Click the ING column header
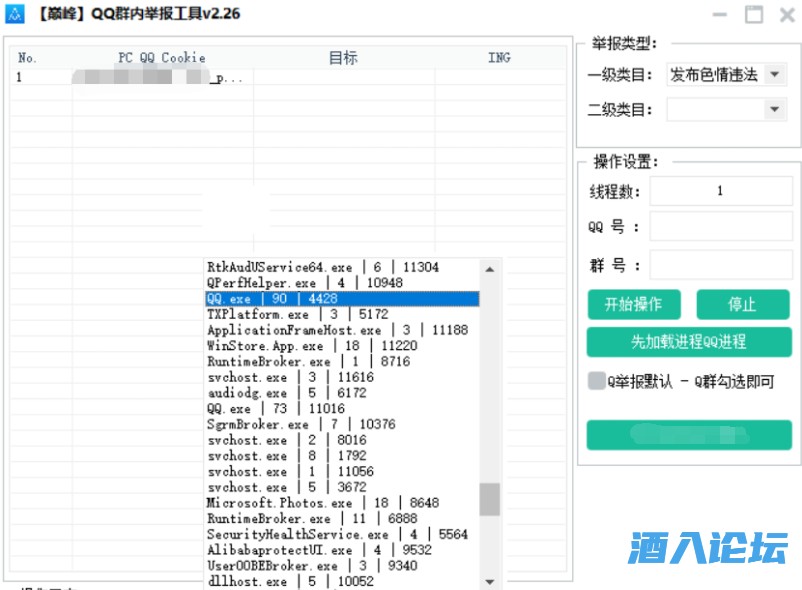Viewport: 802px width, 590px height. click(x=499, y=58)
